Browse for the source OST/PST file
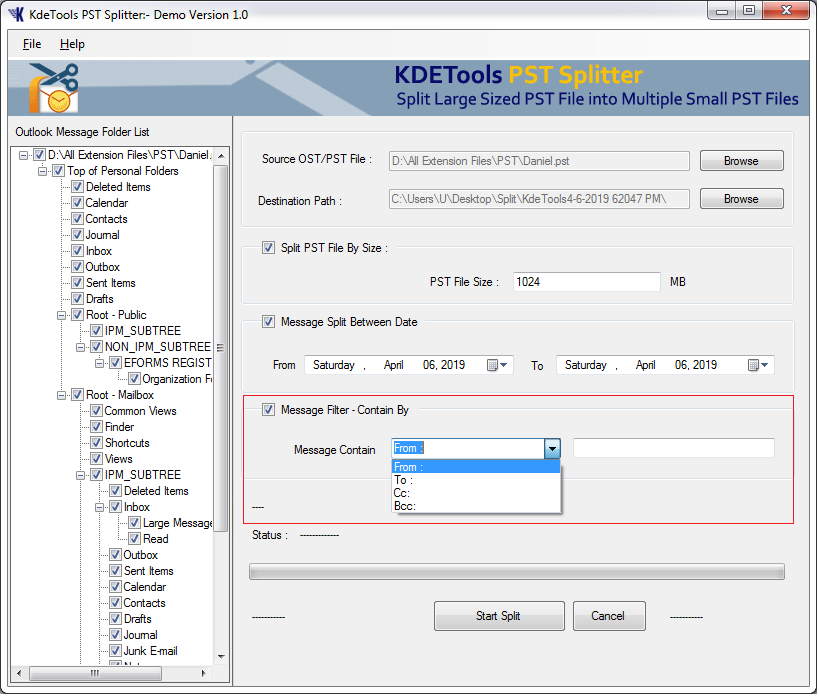Screen dimensions: 819x698 (741, 161)
